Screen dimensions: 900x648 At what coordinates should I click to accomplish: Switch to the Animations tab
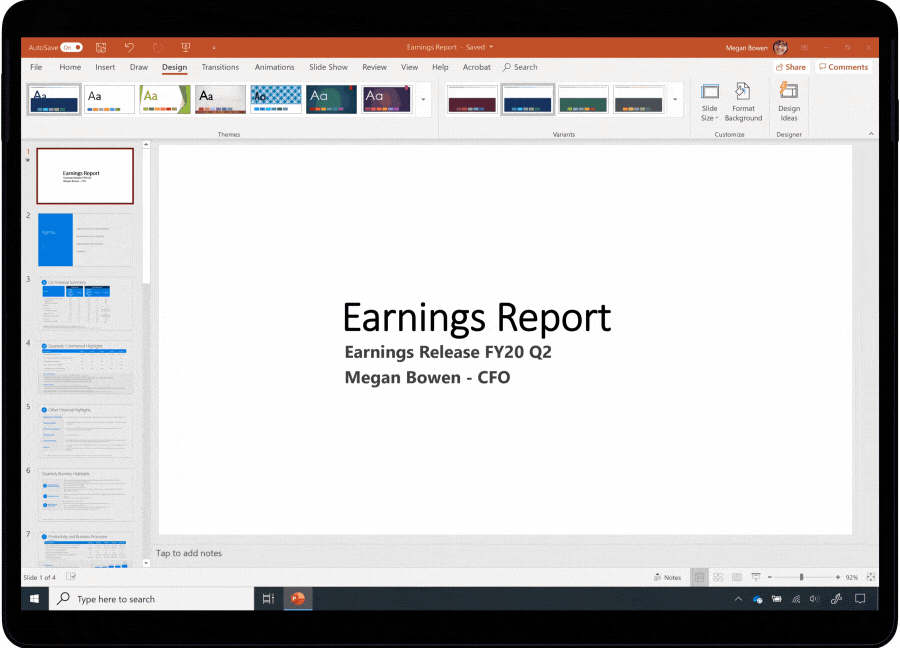tap(275, 67)
